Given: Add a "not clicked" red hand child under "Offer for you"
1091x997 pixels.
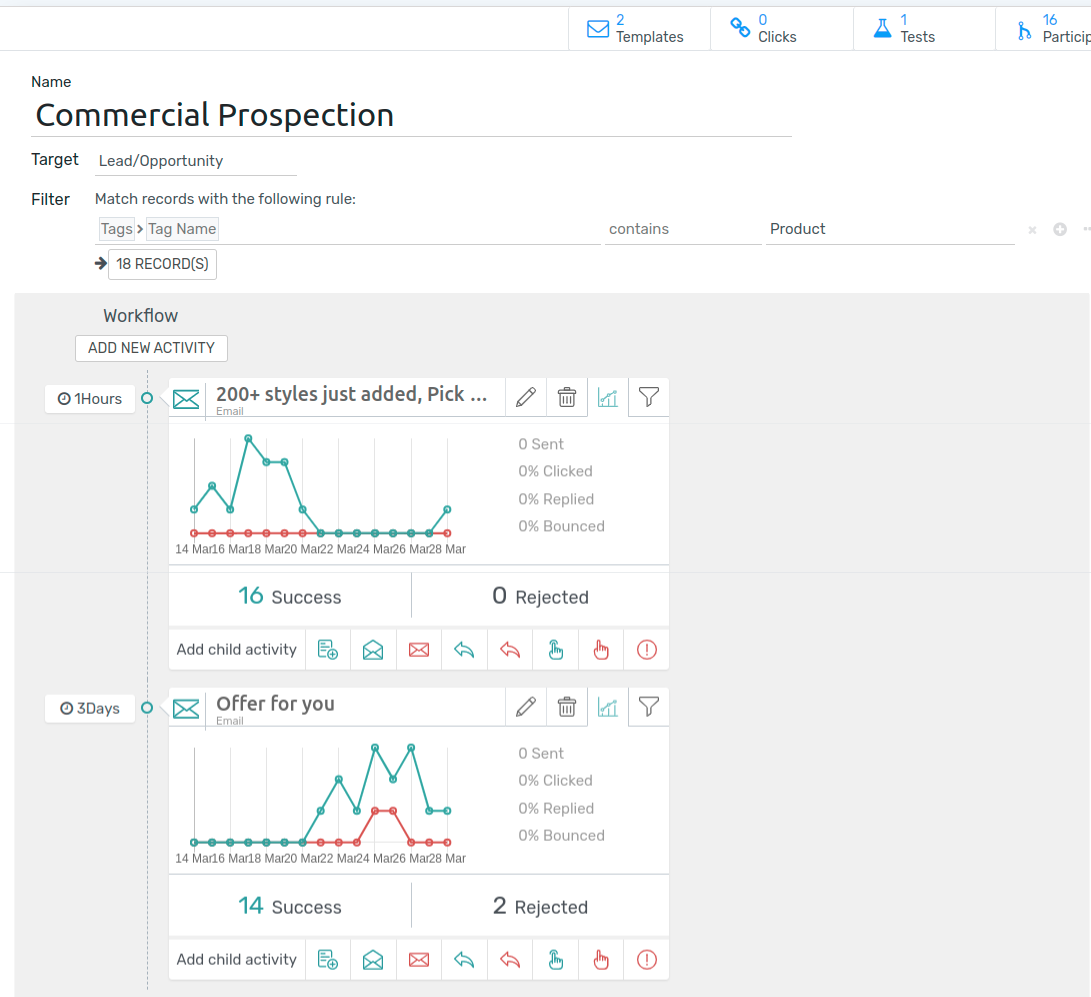Looking at the screenshot, I should pos(601,959).
